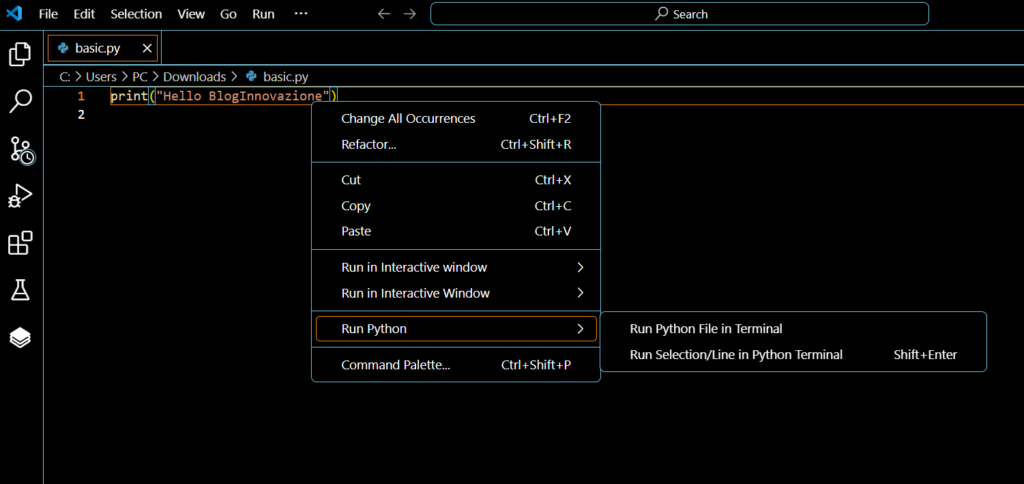The width and height of the screenshot is (1024, 484).
Task: Open the Source Control view icon
Action: point(21,150)
